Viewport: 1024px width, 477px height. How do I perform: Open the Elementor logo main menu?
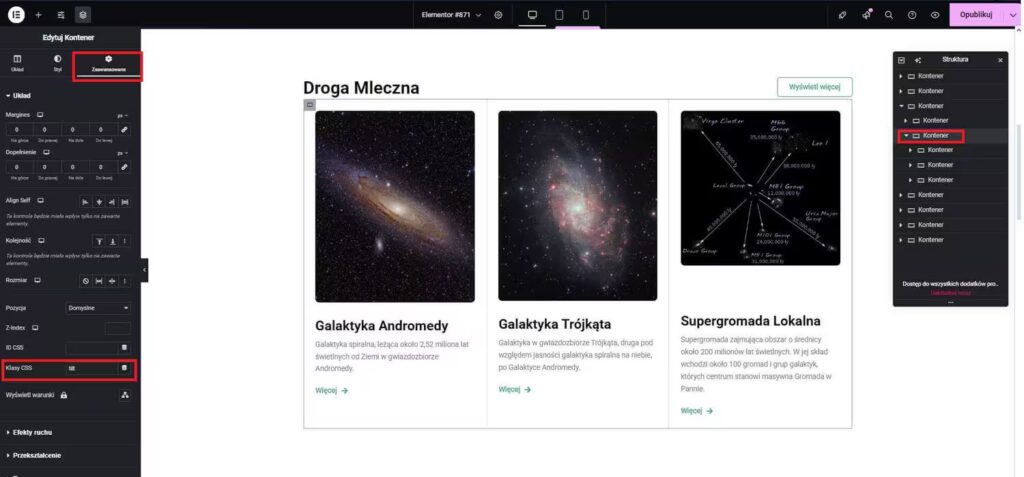pos(16,14)
